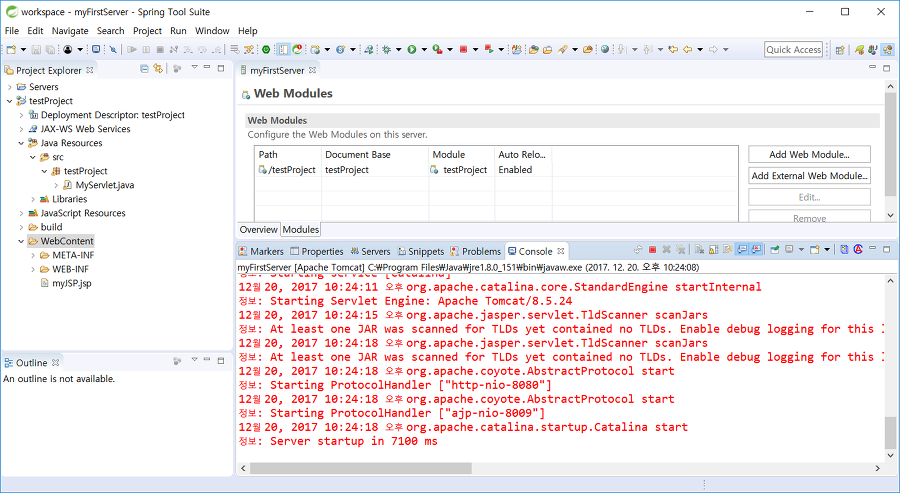Click Last Edit Location arrow icon
Viewport: 900px width, 493px height.
tap(673, 50)
